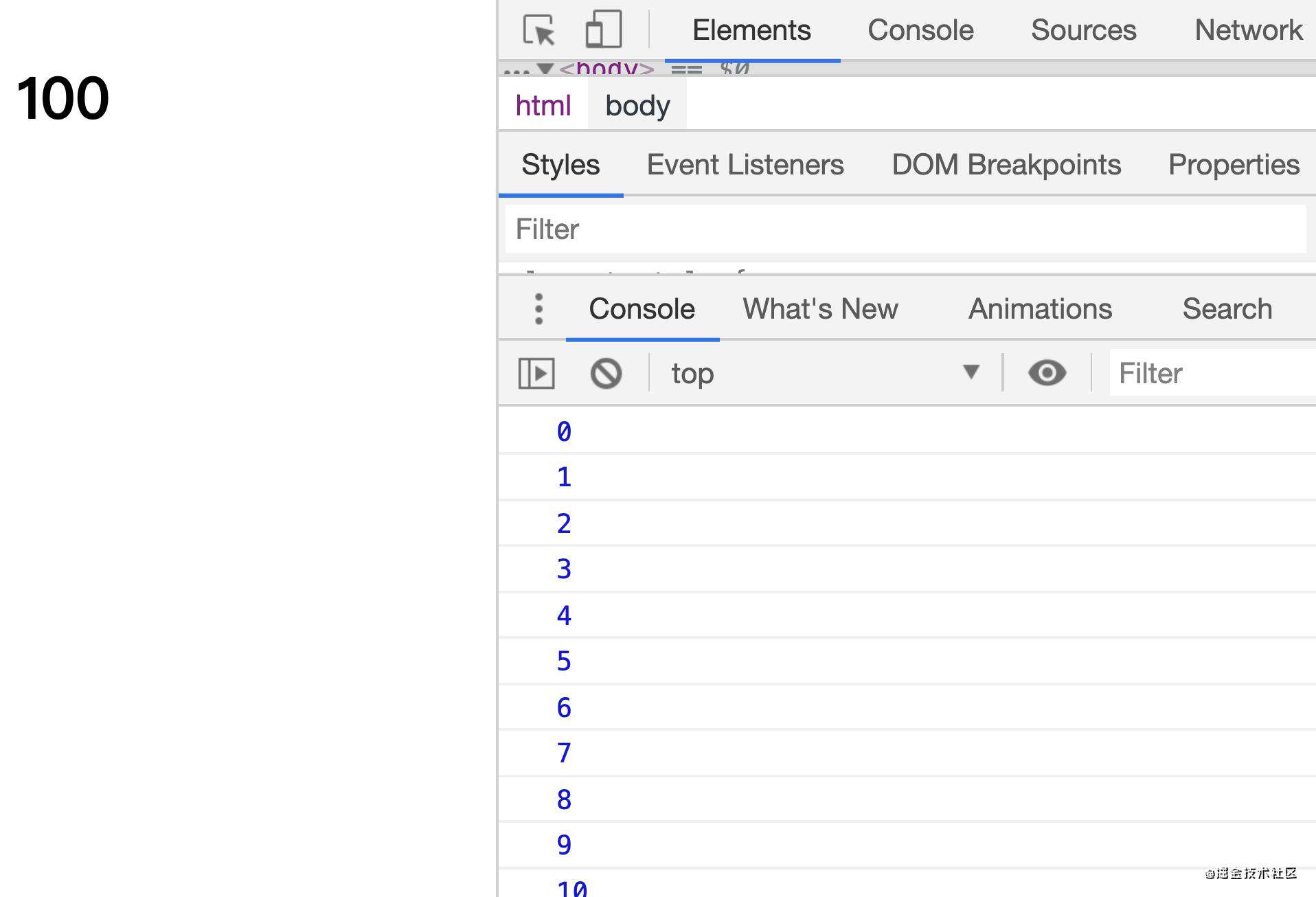This screenshot has height=897, width=1316.
Task: Open the Properties tab
Action: click(1234, 165)
